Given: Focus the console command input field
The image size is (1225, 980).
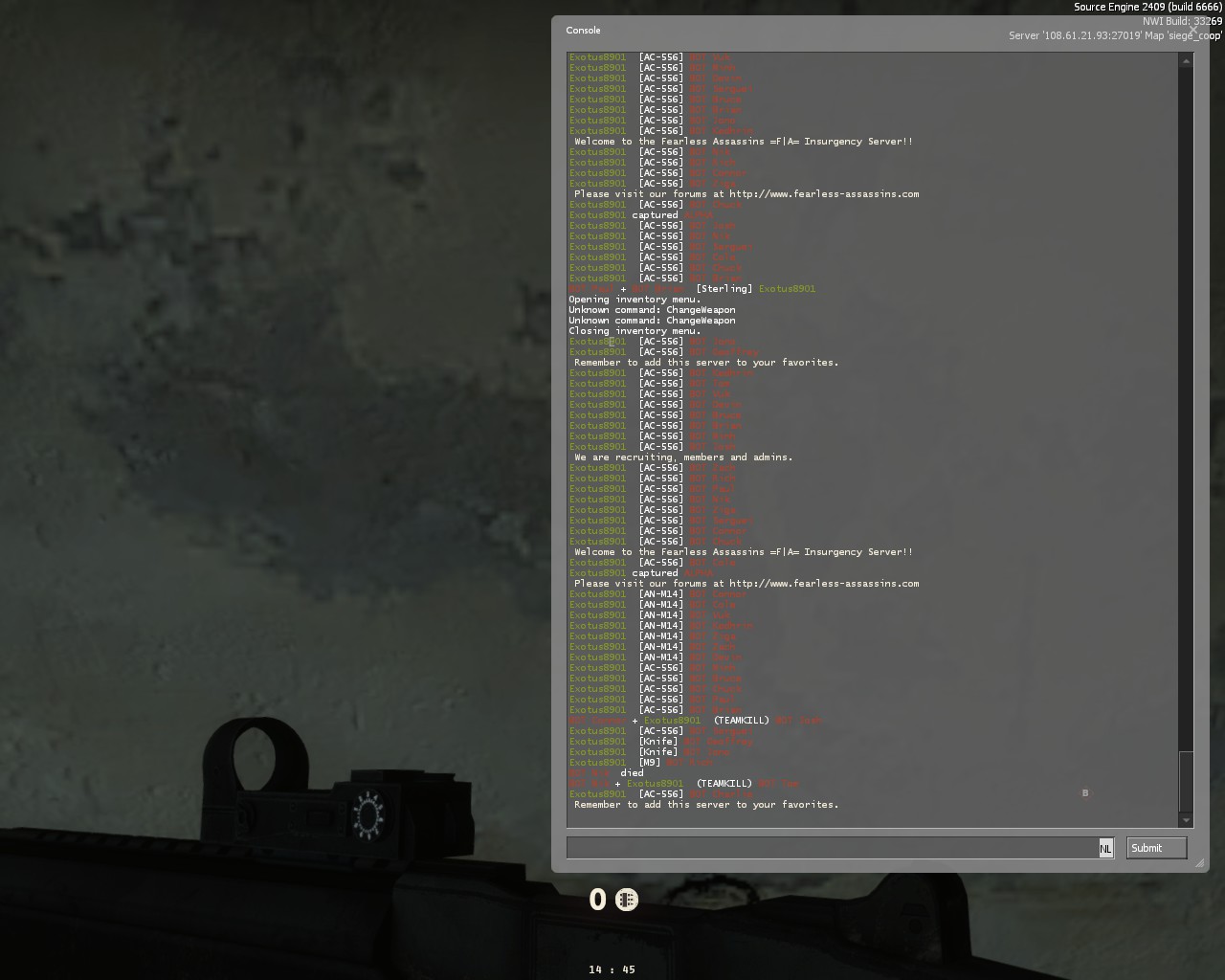Looking at the screenshot, I should point(833,848).
